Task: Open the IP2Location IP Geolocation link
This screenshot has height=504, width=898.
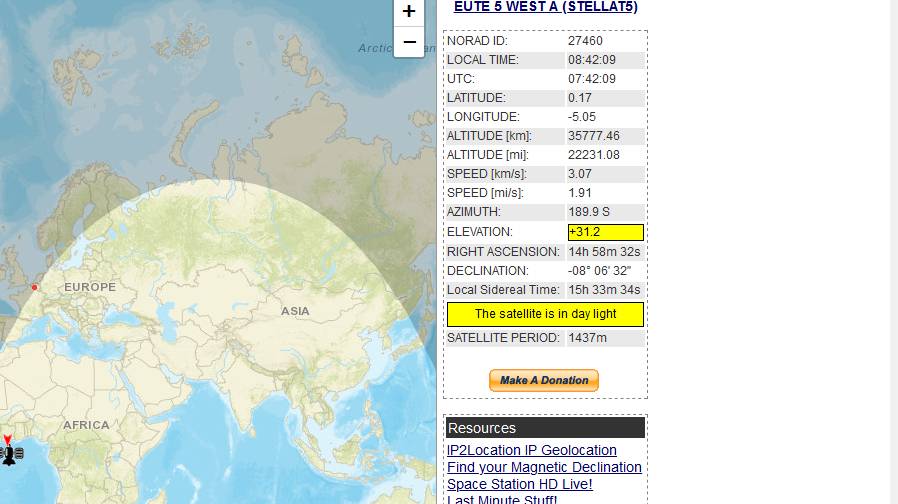Action: tap(531, 450)
